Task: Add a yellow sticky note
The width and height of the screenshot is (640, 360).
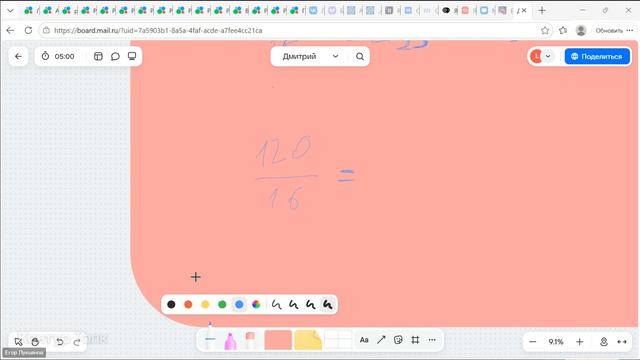Action: point(308,340)
